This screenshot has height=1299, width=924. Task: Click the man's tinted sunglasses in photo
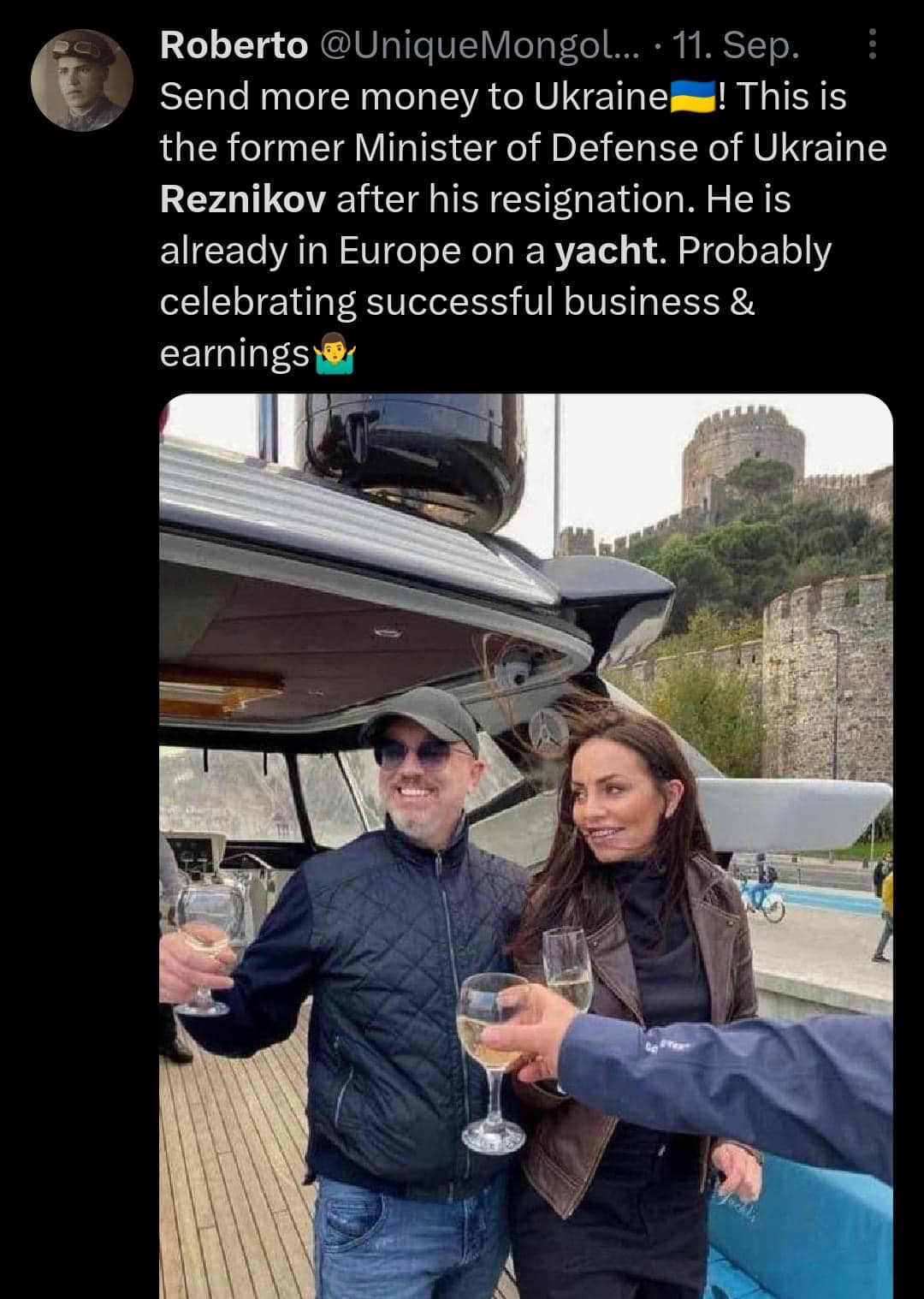(415, 753)
